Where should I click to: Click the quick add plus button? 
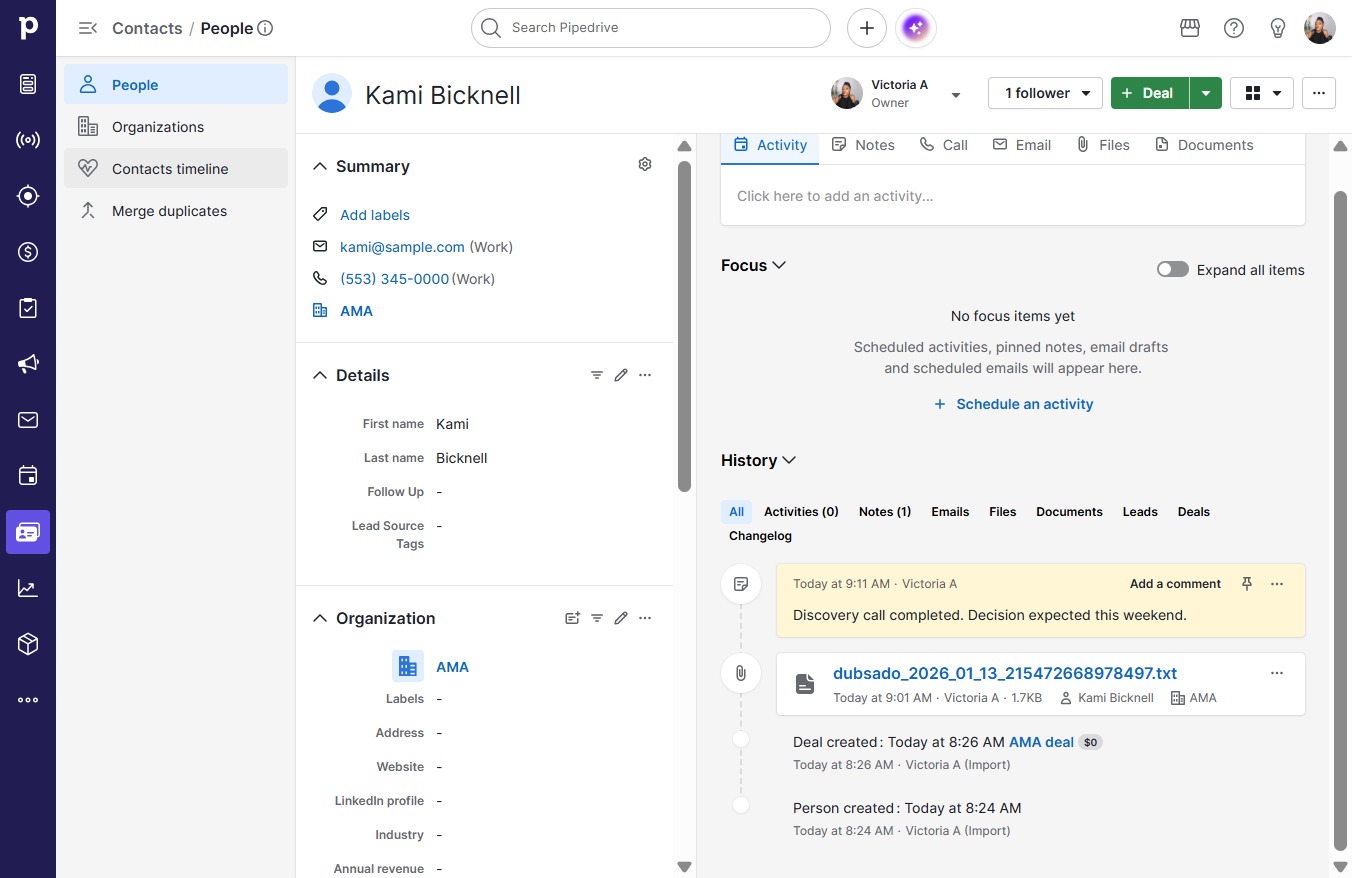click(x=867, y=28)
